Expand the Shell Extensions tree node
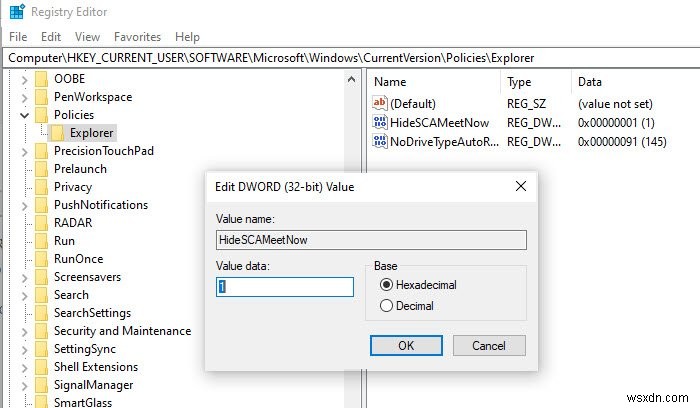The image size is (700, 408). click(x=25, y=368)
